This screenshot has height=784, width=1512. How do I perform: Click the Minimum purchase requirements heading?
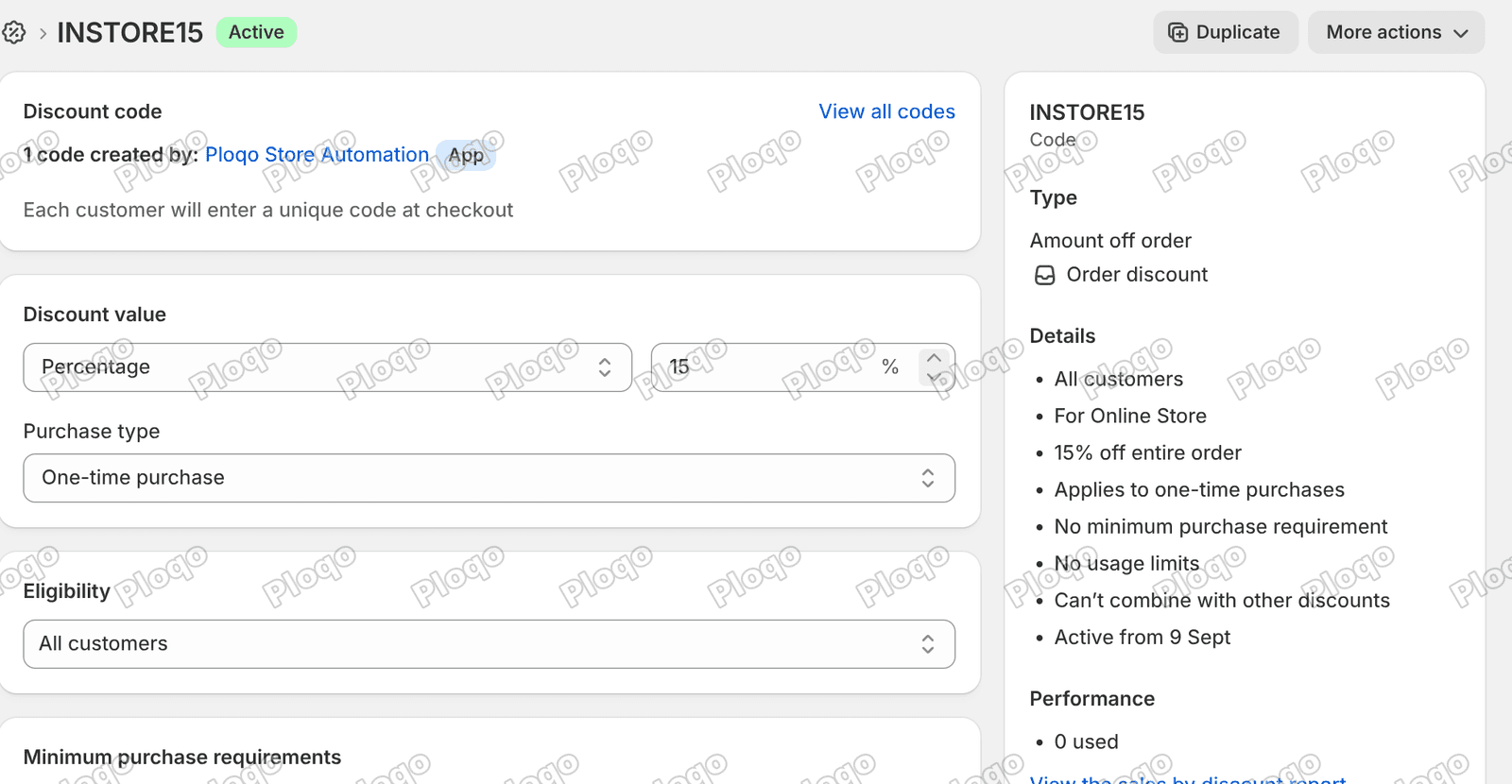pyautogui.click(x=182, y=757)
